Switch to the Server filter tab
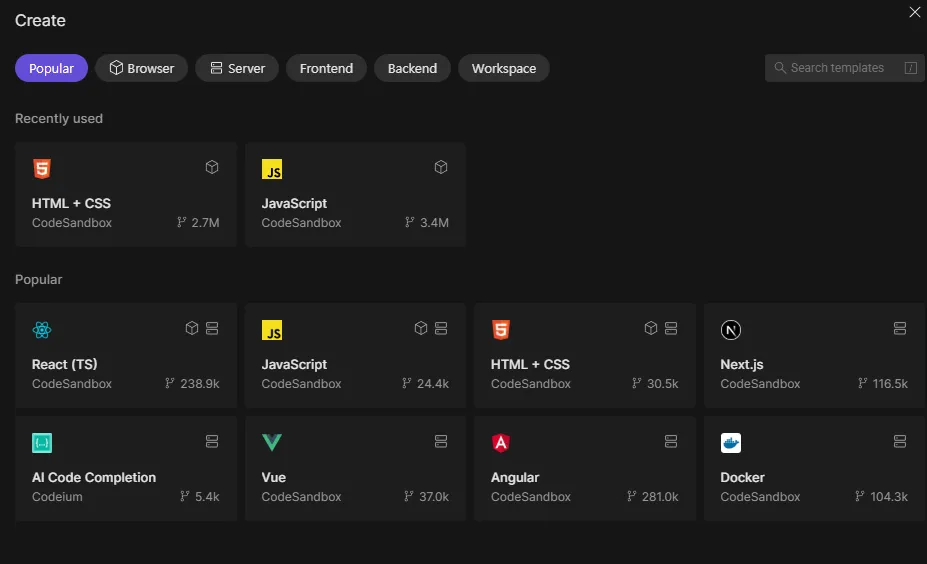This screenshot has height=564, width=927. click(237, 68)
